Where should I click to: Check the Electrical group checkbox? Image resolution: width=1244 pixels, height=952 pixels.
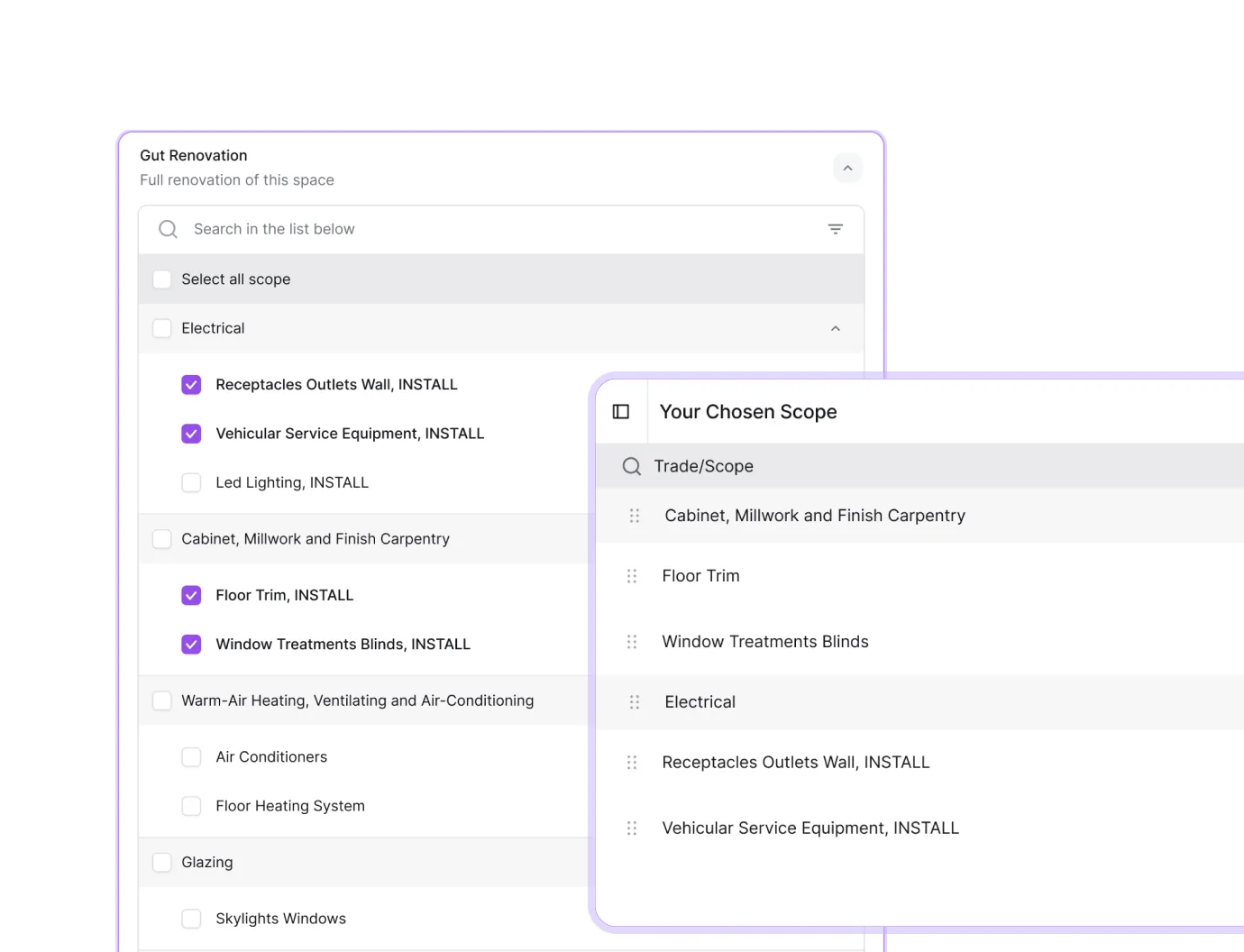click(x=162, y=328)
